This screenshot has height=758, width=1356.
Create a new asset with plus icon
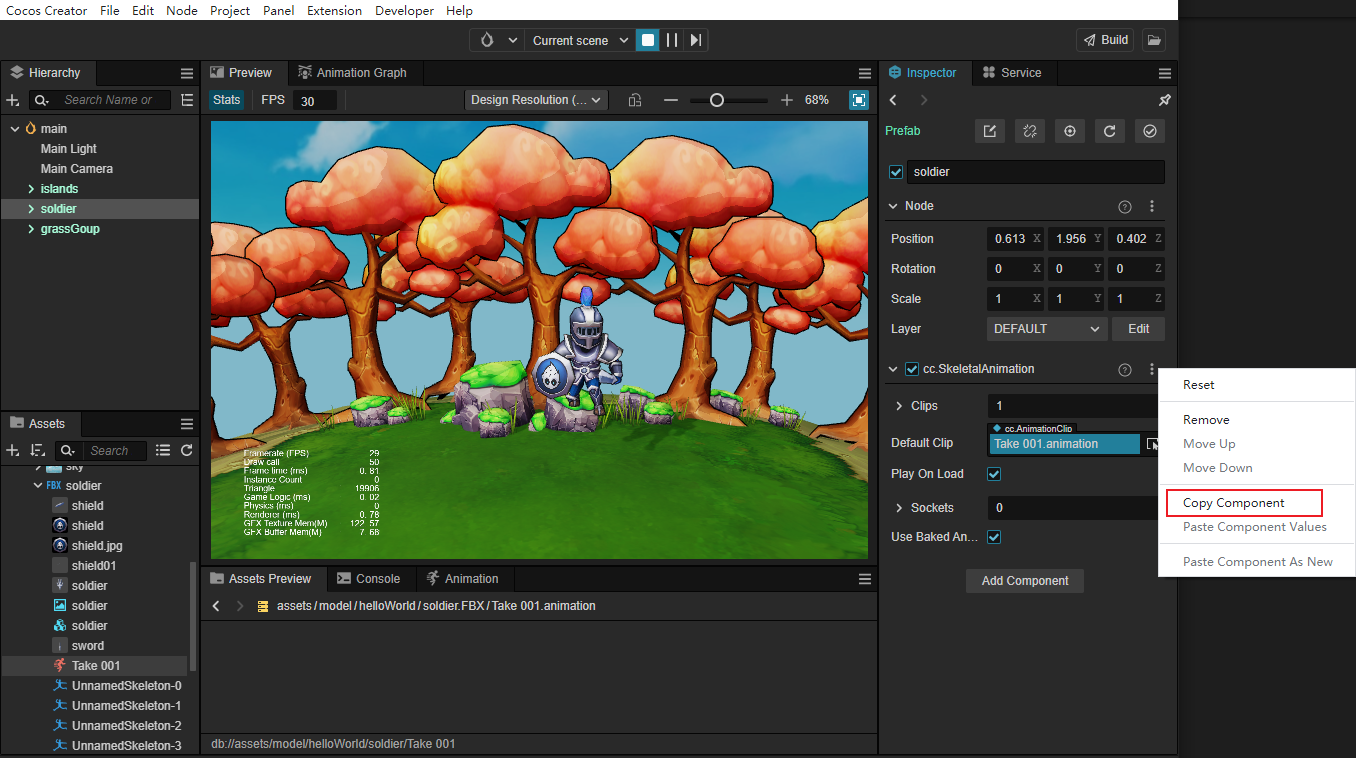coord(13,450)
